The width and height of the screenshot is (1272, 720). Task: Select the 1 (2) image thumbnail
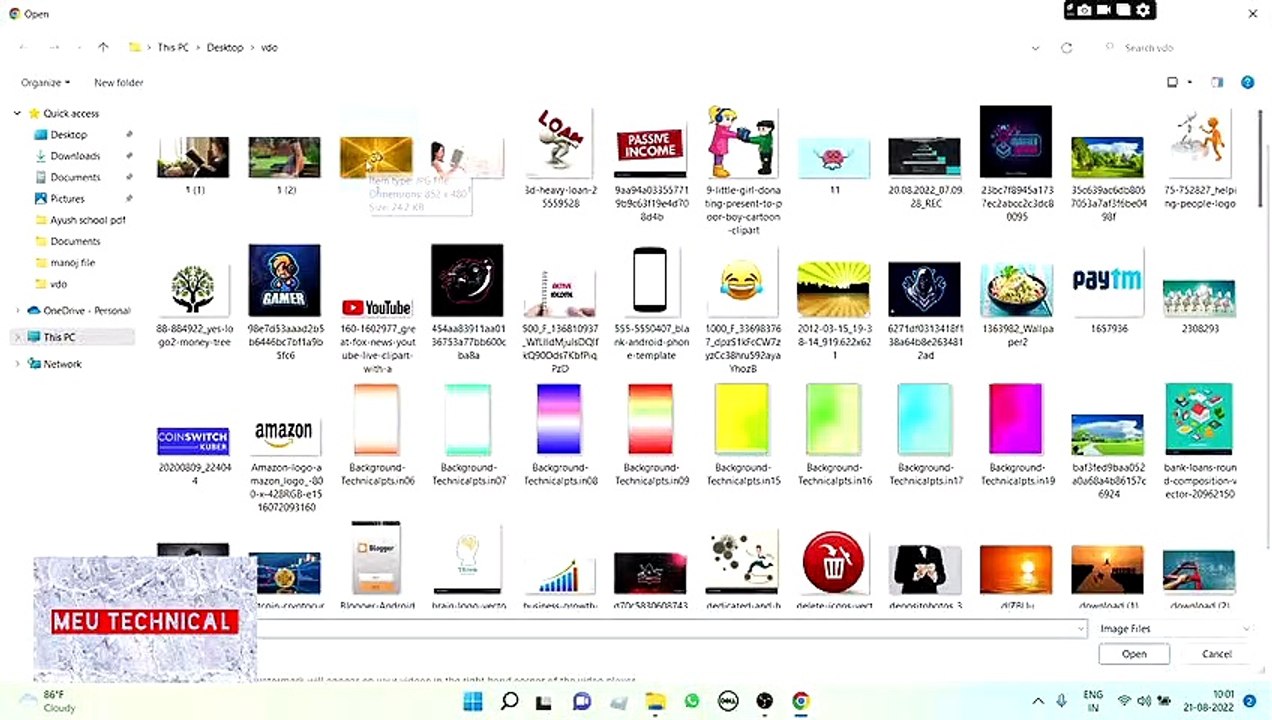point(285,158)
